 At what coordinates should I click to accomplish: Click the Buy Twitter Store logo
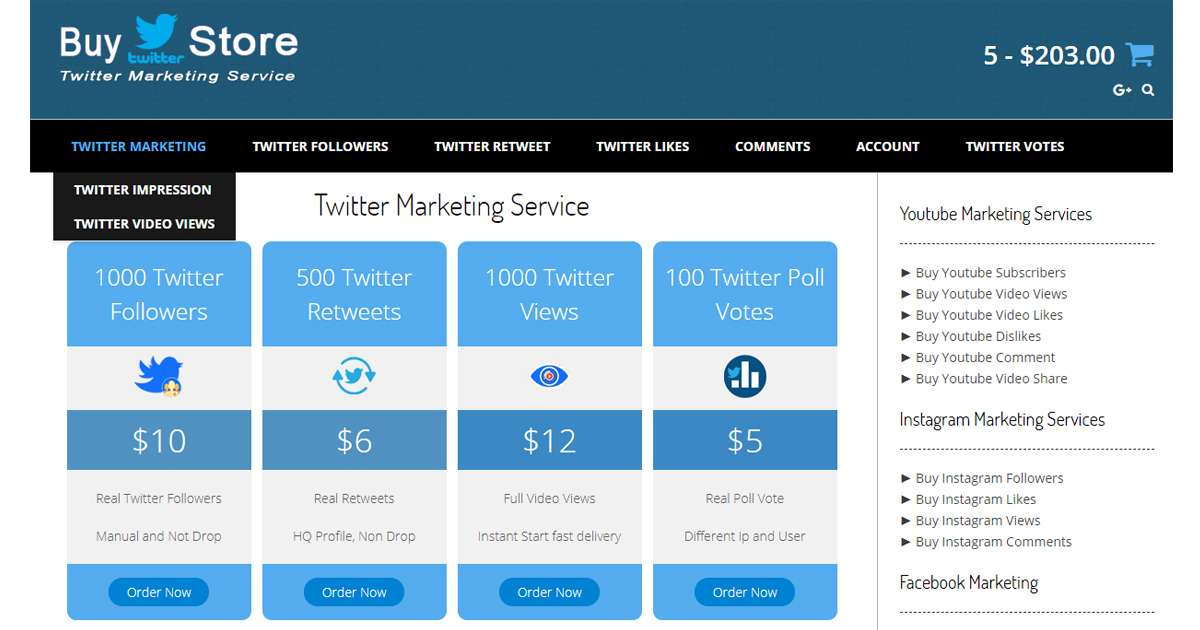[179, 49]
